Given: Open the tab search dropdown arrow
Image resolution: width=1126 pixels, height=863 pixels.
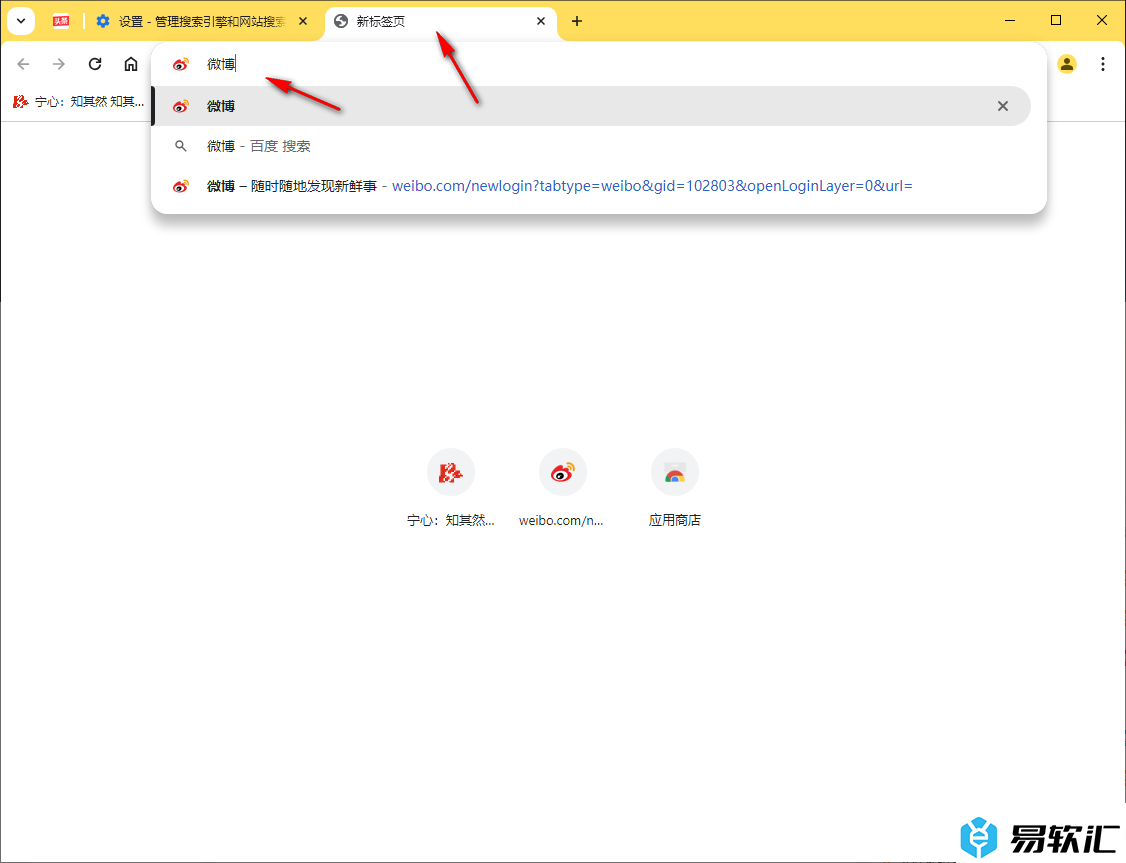Looking at the screenshot, I should pyautogui.click(x=21, y=21).
